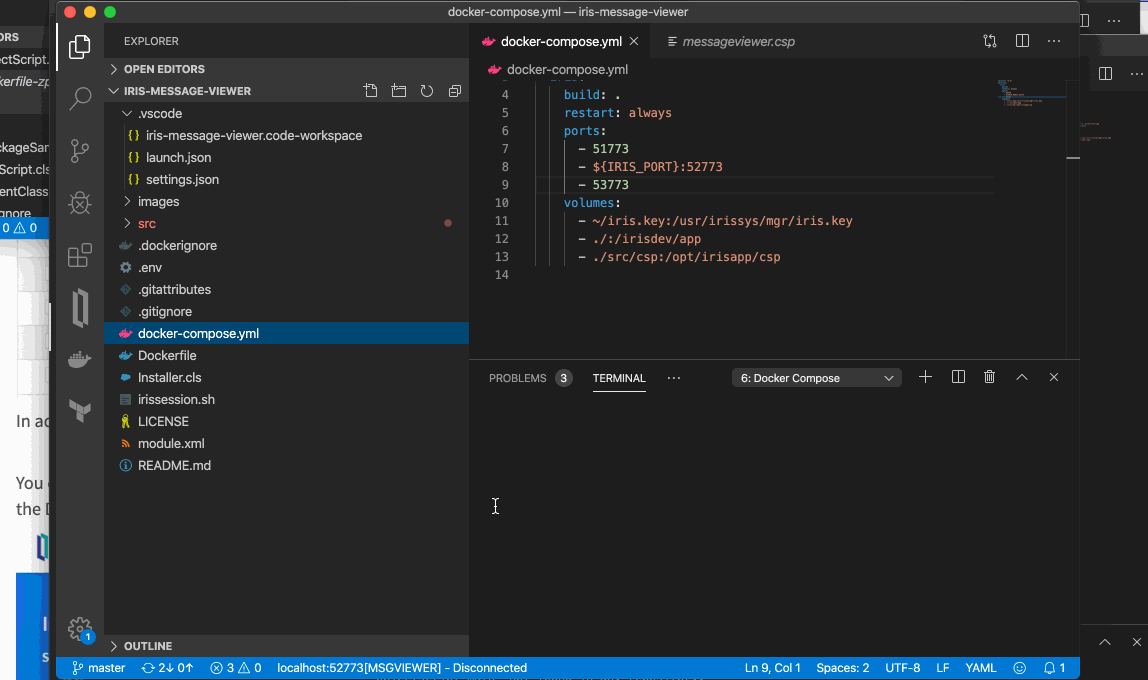The image size is (1148, 680).
Task: Open the Search view in activity bar
Action: (80, 98)
